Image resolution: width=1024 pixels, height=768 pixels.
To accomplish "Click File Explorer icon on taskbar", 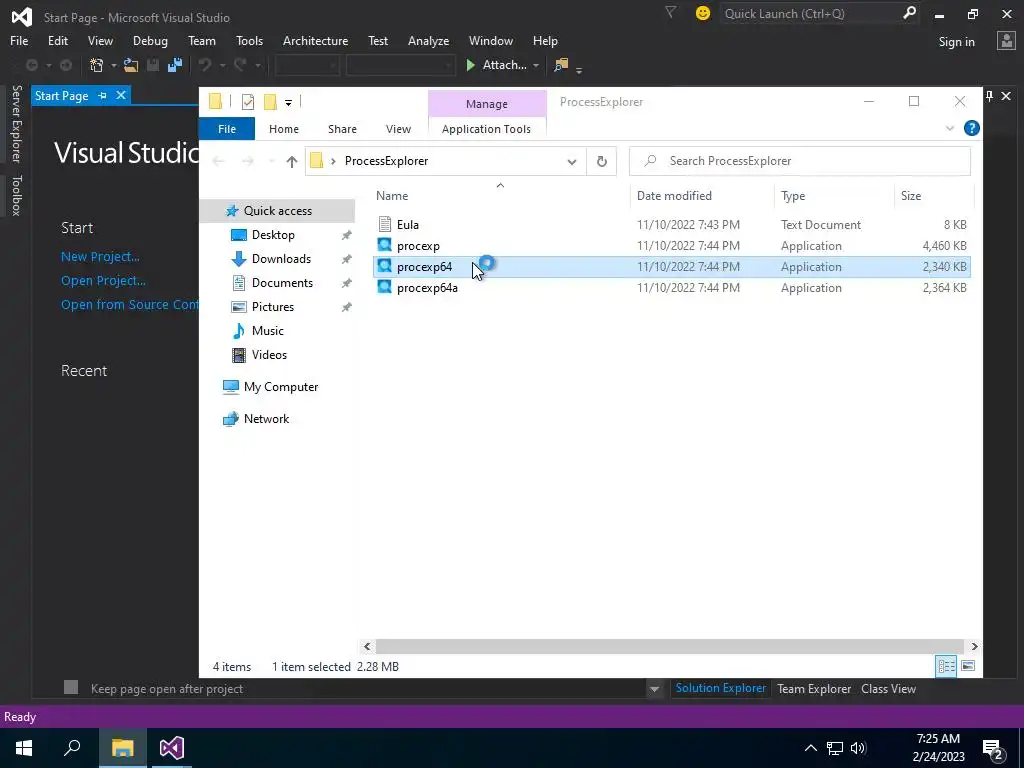I will [122, 748].
